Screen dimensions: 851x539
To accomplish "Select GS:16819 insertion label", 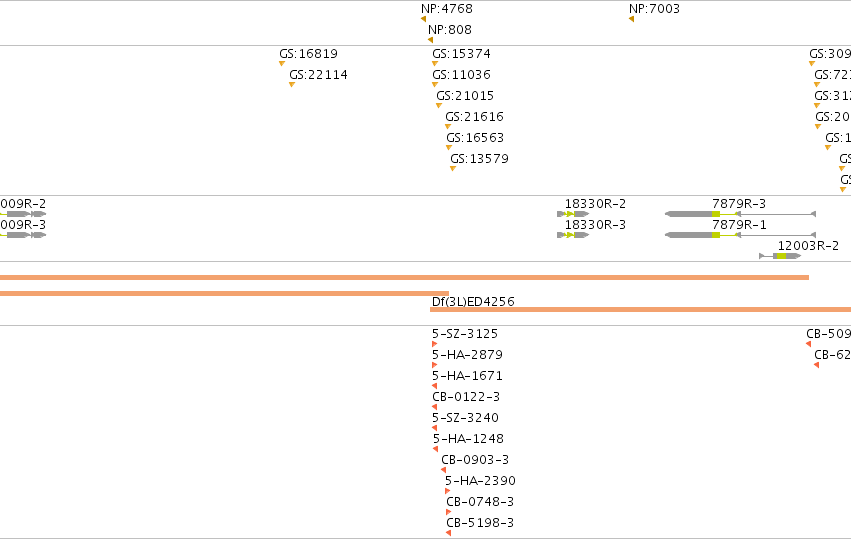I will pos(308,54).
